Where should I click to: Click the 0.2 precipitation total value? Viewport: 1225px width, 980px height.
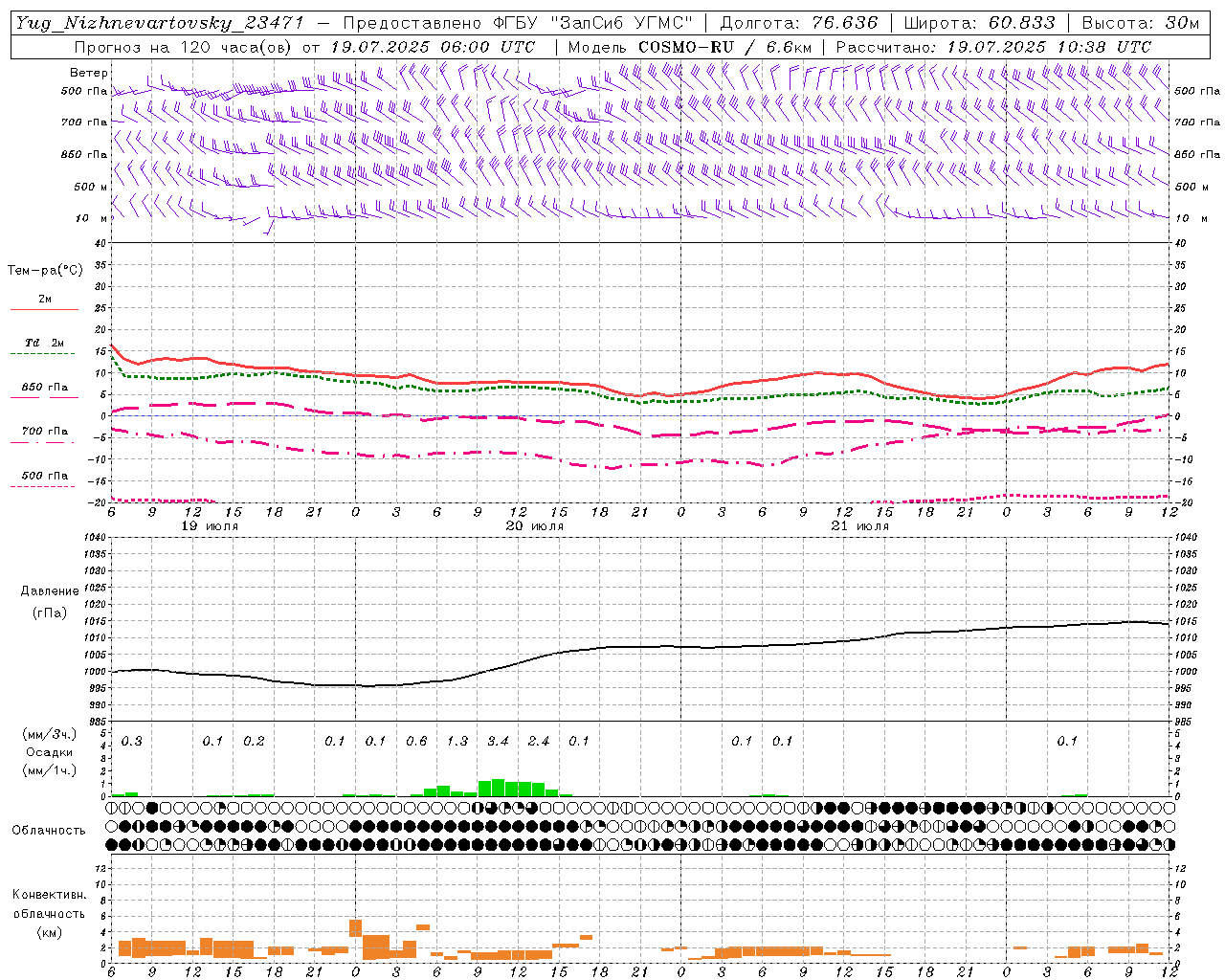[254, 742]
